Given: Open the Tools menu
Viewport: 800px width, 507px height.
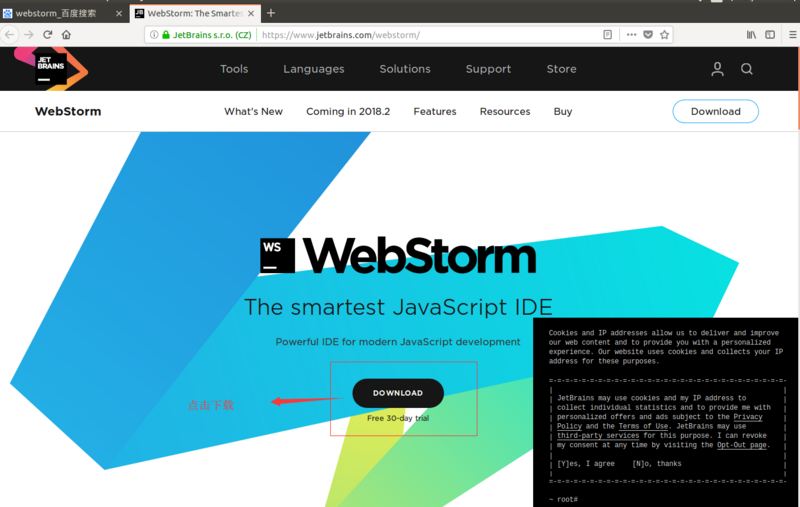Looking at the screenshot, I should 234,69.
